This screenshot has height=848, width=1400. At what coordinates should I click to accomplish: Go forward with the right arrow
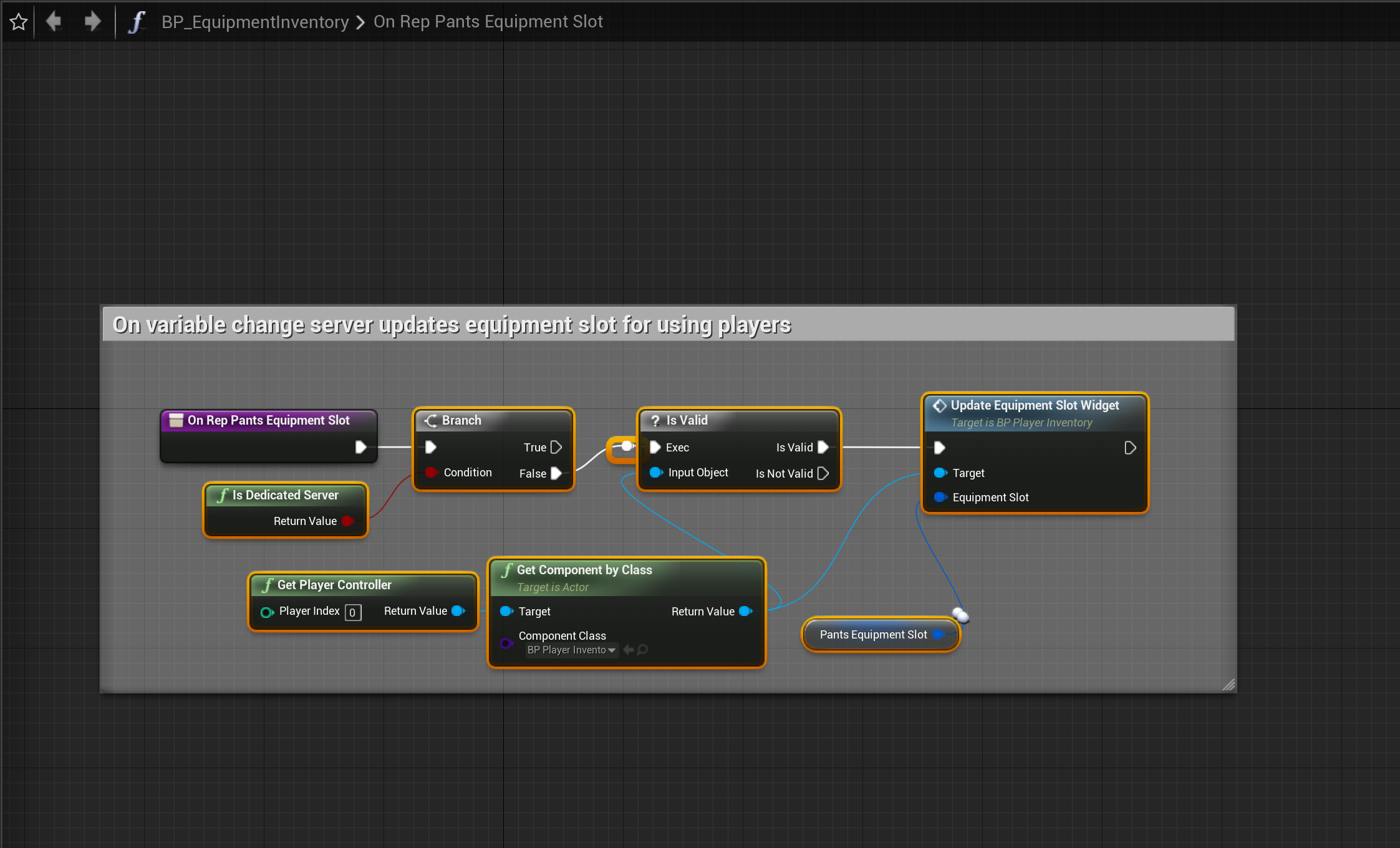point(92,22)
